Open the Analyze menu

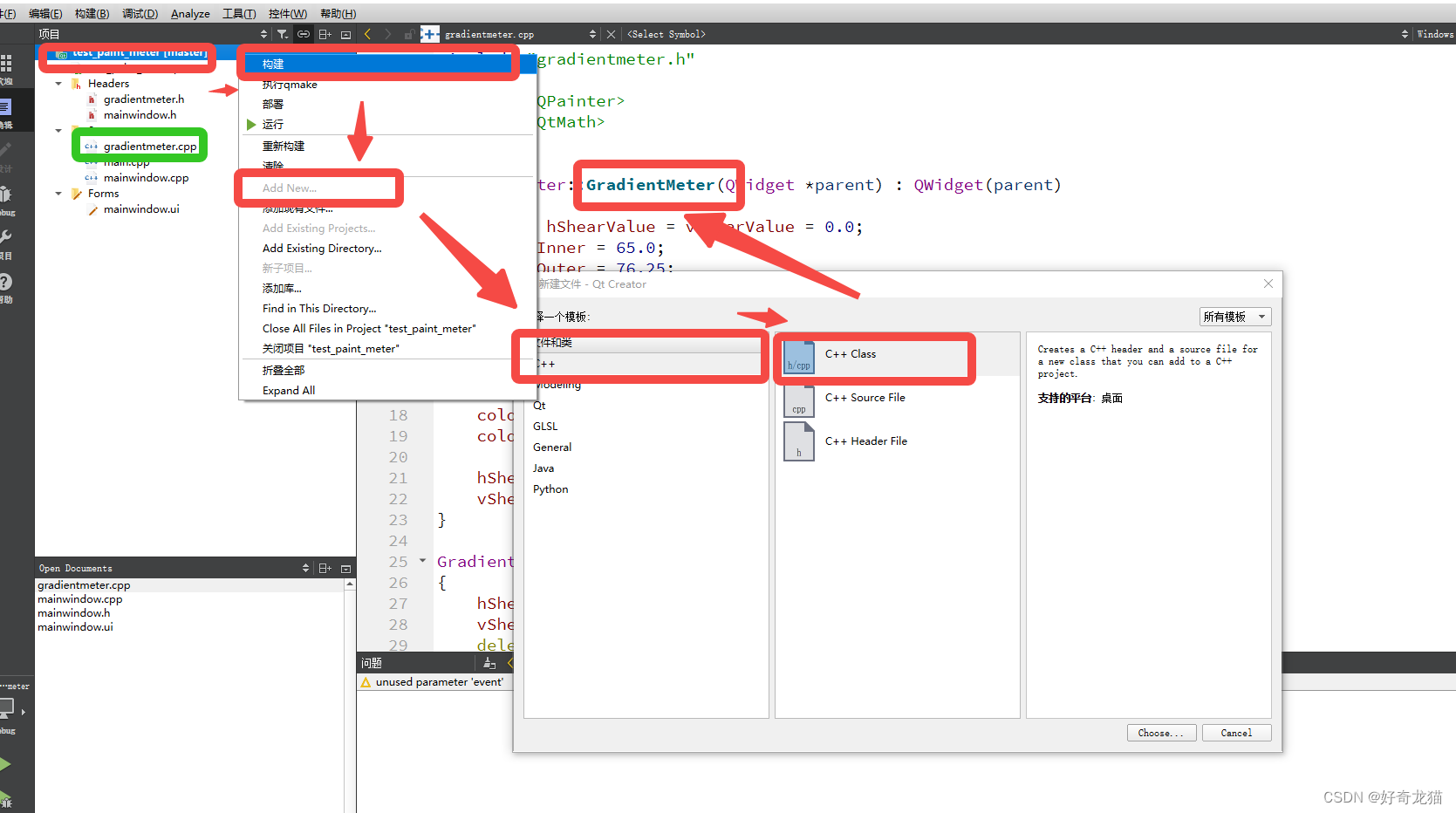pyautogui.click(x=190, y=14)
